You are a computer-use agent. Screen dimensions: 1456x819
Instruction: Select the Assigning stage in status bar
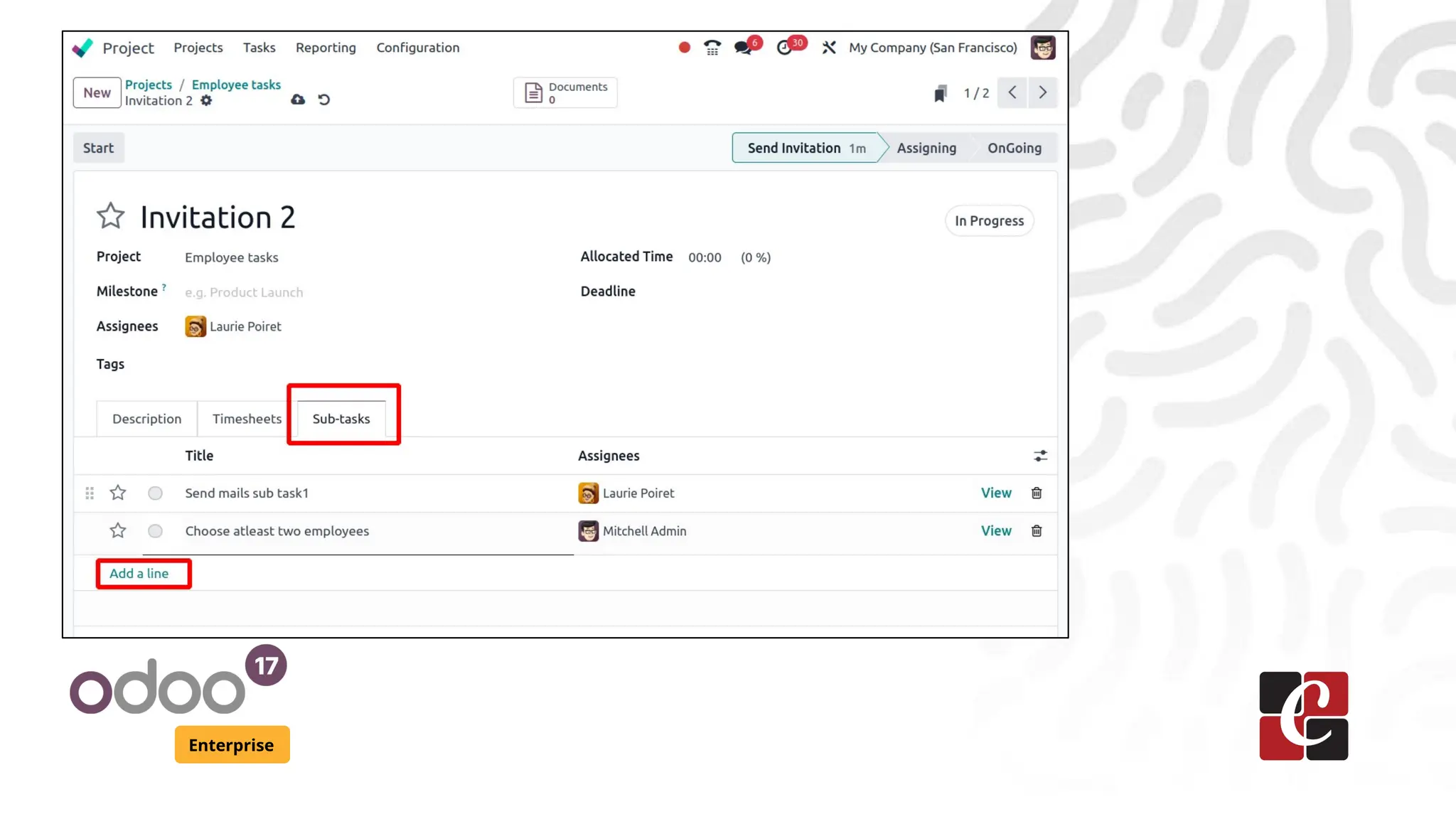[926, 148]
